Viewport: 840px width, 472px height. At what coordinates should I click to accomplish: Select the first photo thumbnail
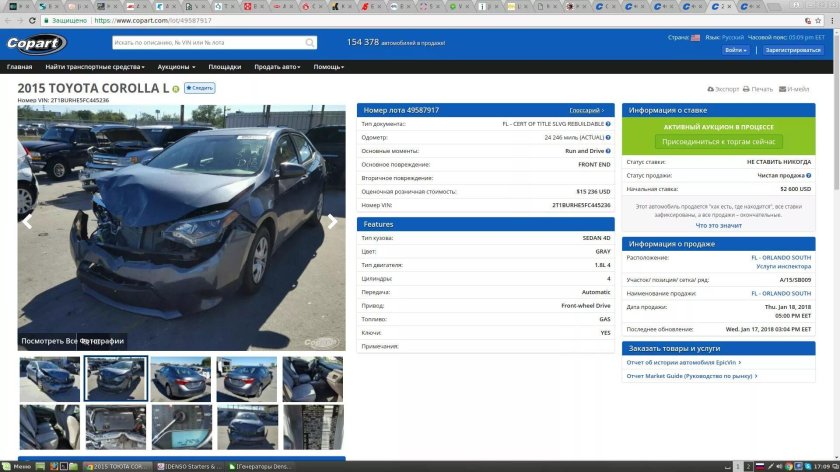[50, 379]
